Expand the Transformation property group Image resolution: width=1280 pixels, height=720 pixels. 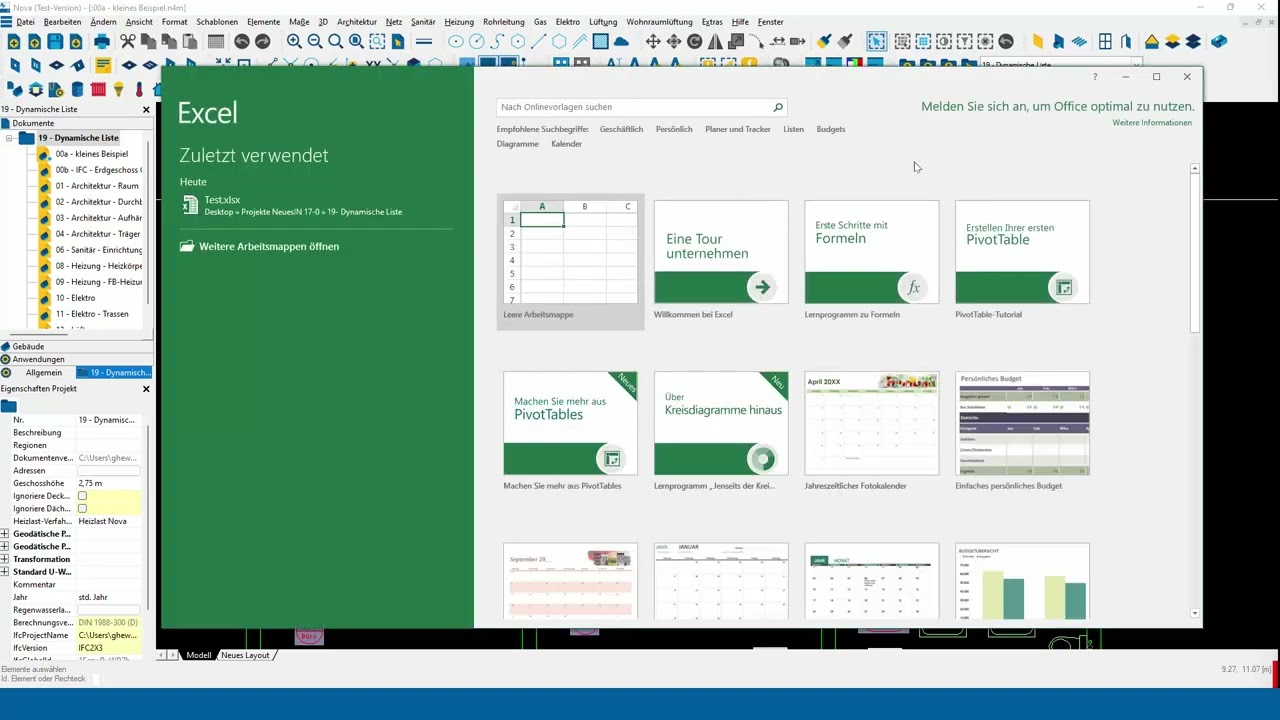click(x=5, y=559)
